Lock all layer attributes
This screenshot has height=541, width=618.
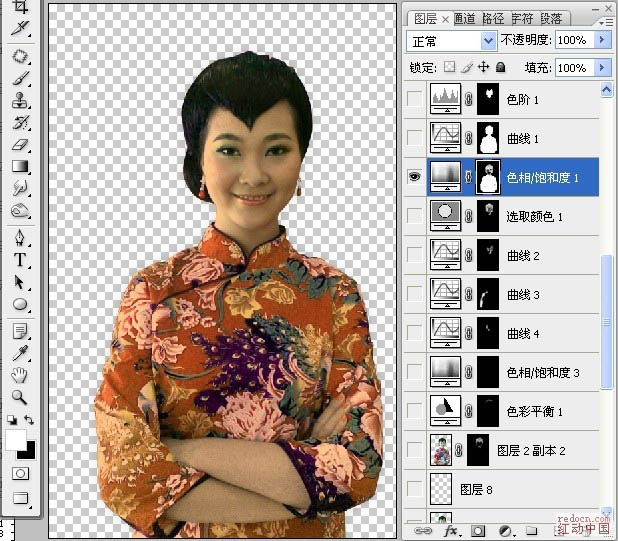[501, 67]
